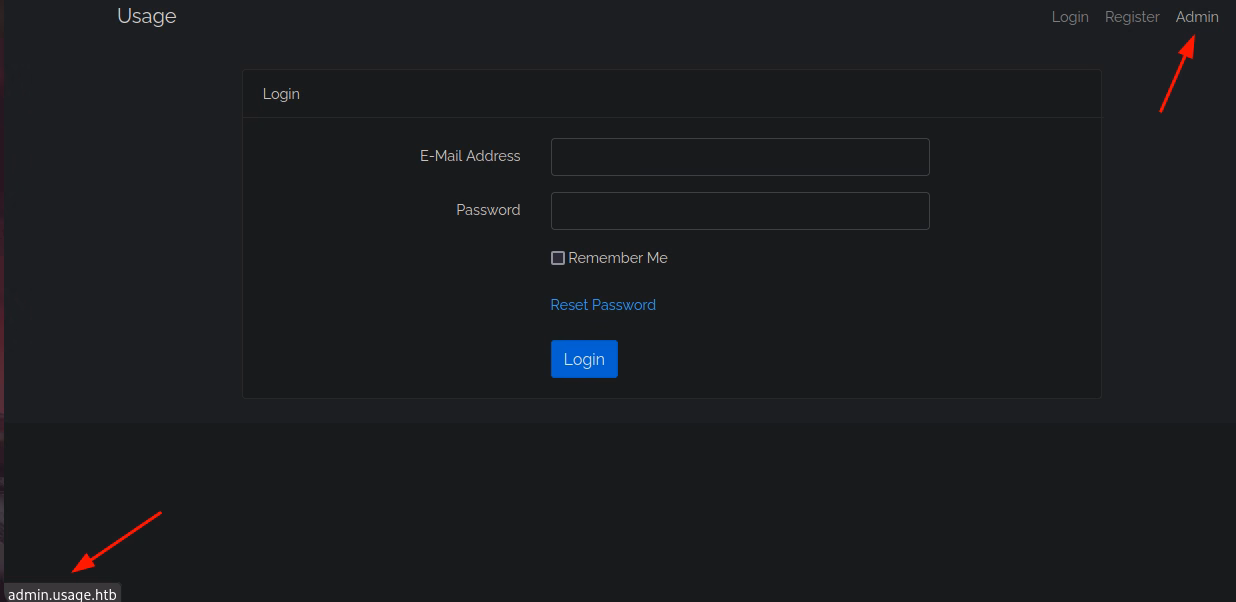The width and height of the screenshot is (1236, 602).
Task: Go to Login in navbar
Action: (x=1070, y=17)
